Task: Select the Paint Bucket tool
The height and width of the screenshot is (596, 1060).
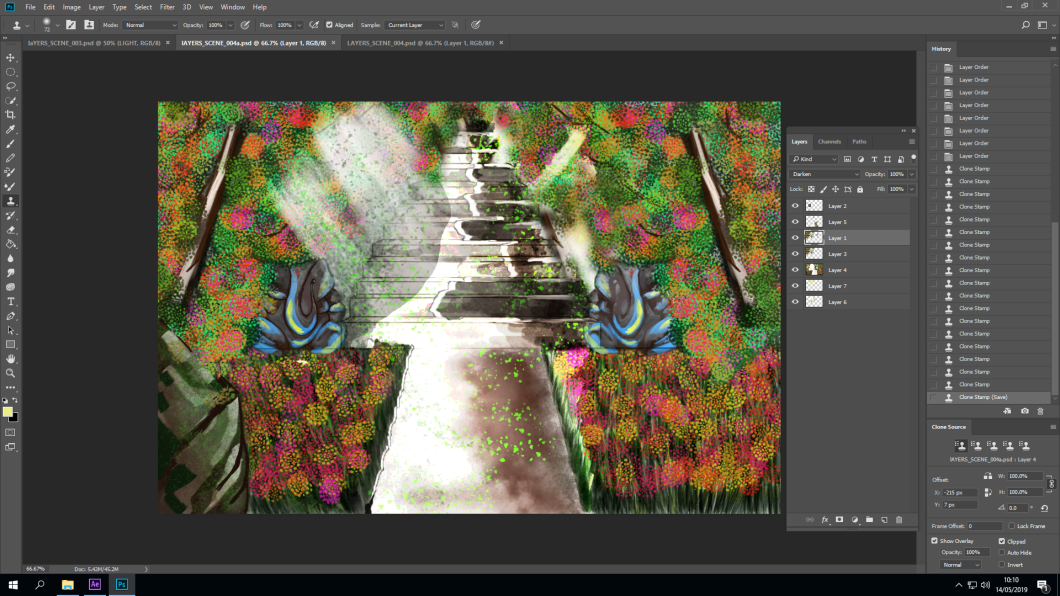Action: [11, 244]
